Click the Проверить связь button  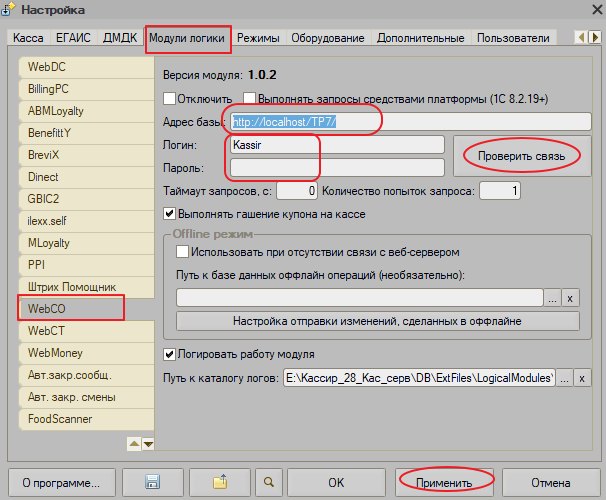coord(522,156)
